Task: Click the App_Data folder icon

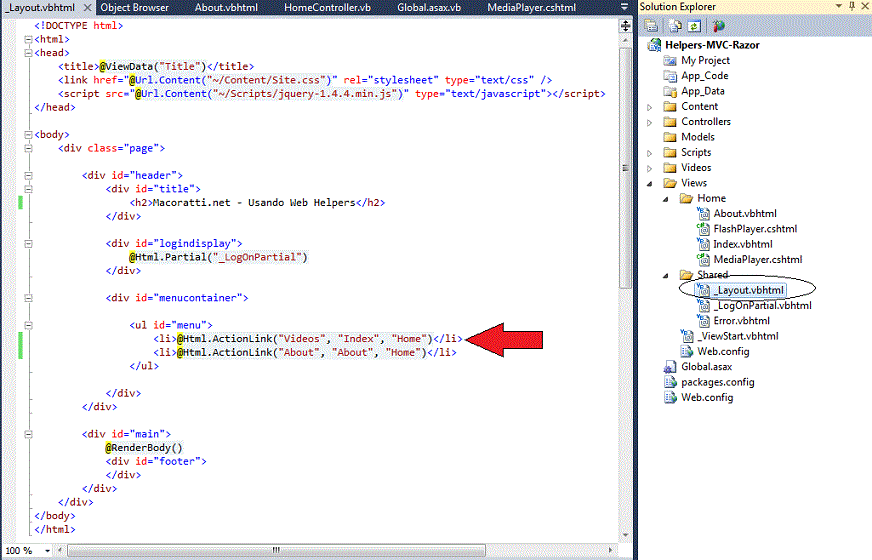Action: coord(670,91)
